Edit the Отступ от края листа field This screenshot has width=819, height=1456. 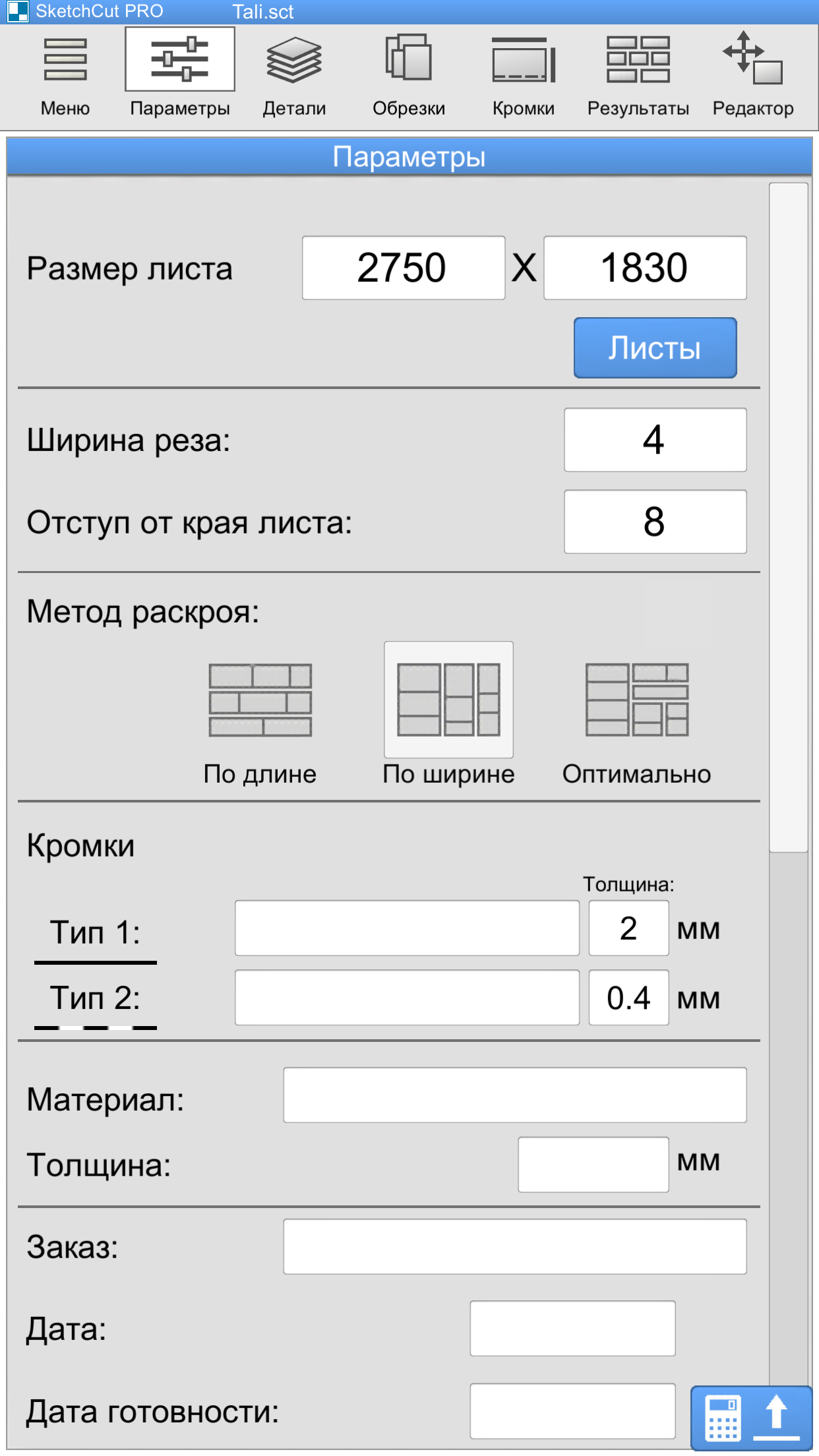[655, 522]
